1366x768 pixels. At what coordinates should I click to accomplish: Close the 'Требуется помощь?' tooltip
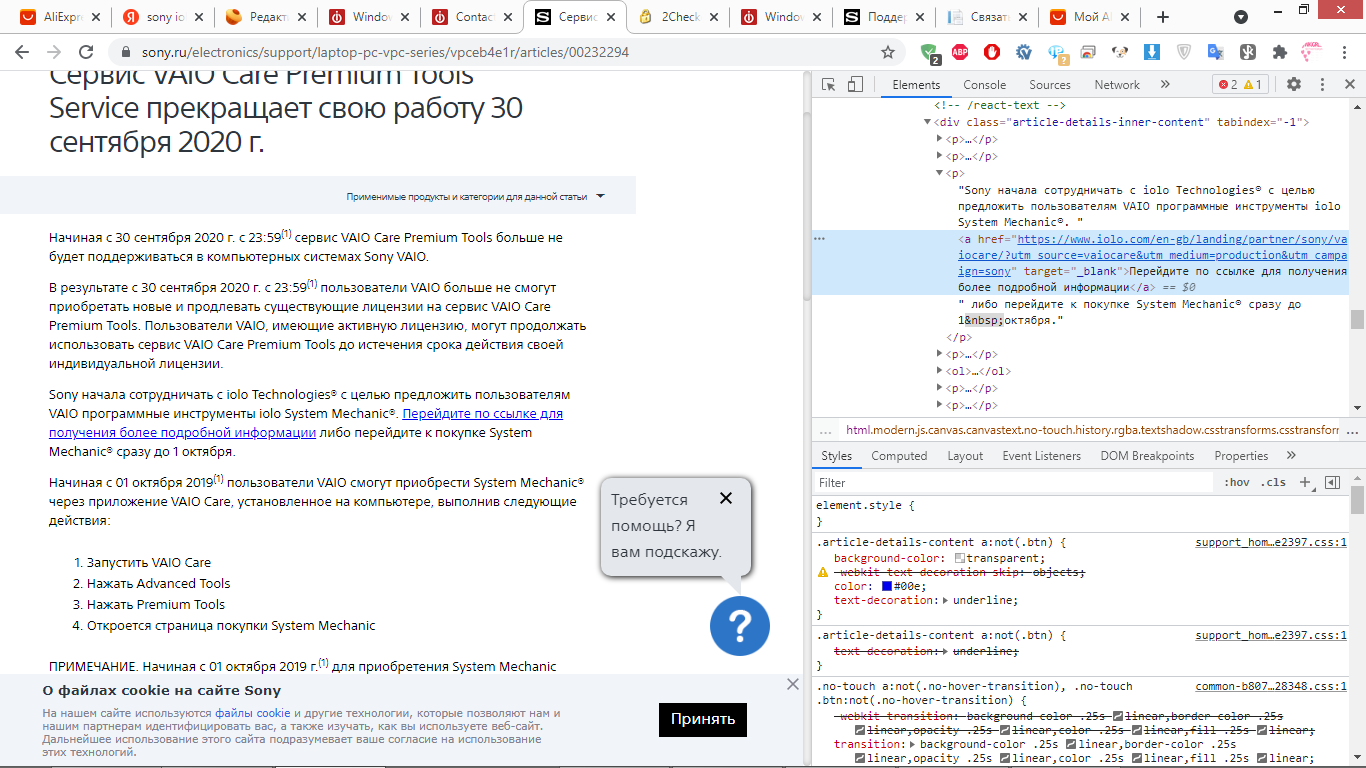726,498
